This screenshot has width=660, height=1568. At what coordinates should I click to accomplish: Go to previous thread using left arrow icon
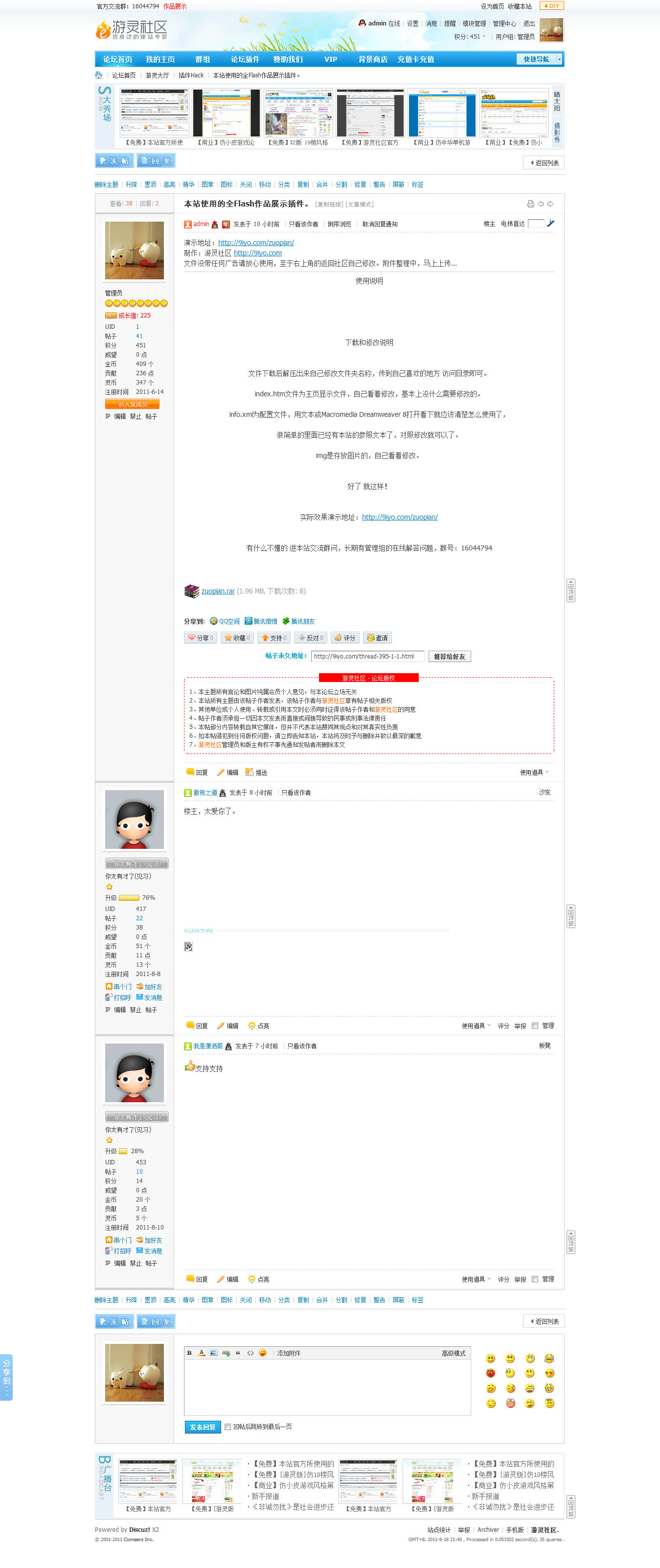(x=541, y=204)
